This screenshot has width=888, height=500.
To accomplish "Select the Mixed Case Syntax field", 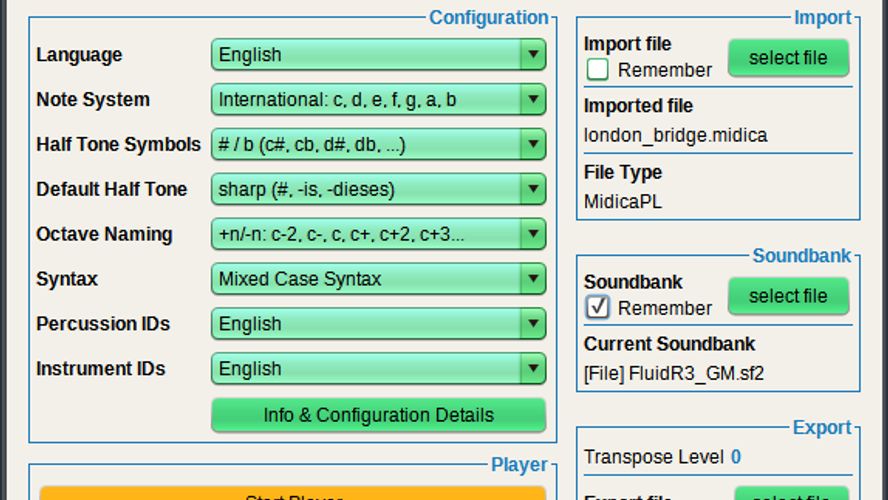I will click(365, 279).
